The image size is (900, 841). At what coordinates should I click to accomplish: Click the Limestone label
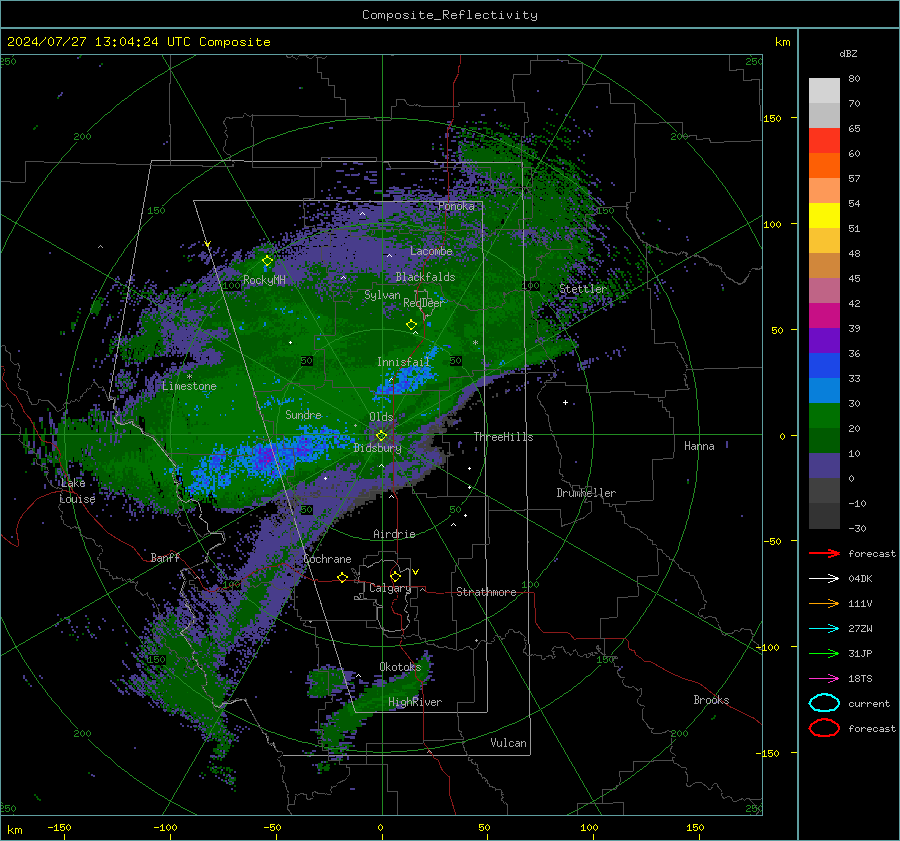click(189, 386)
